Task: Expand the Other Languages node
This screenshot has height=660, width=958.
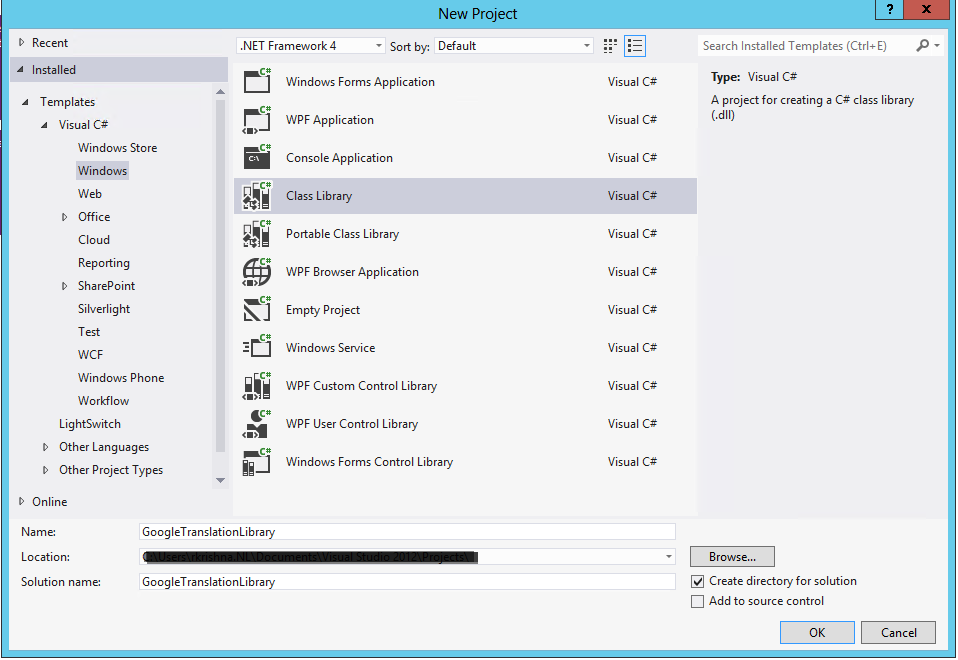Action: click(46, 446)
